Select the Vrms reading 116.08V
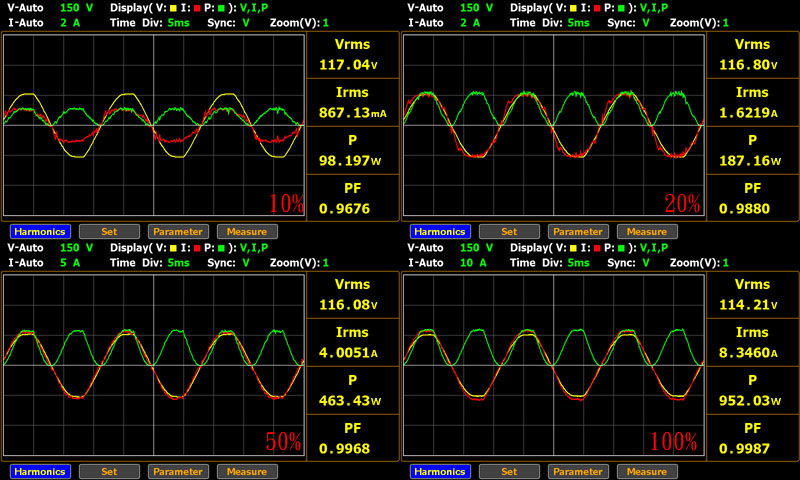 [x=348, y=305]
